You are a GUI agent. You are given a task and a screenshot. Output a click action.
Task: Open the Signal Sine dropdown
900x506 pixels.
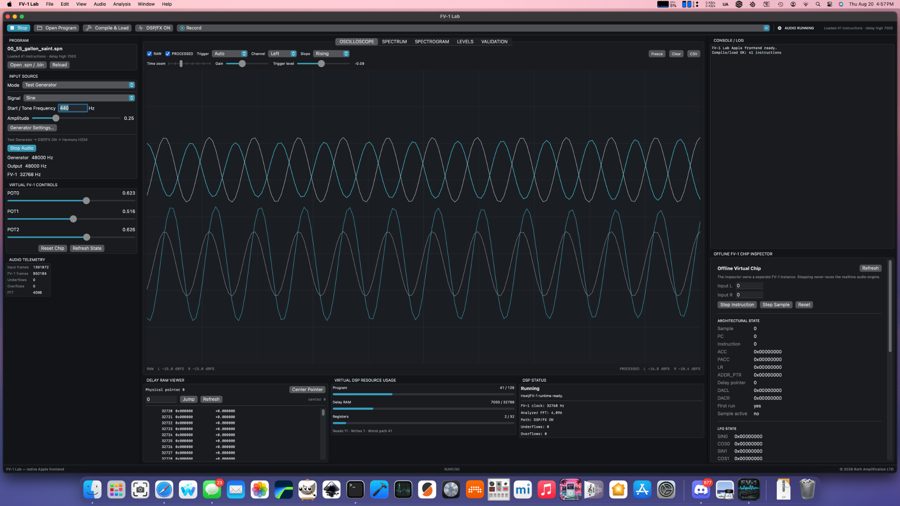pos(79,98)
